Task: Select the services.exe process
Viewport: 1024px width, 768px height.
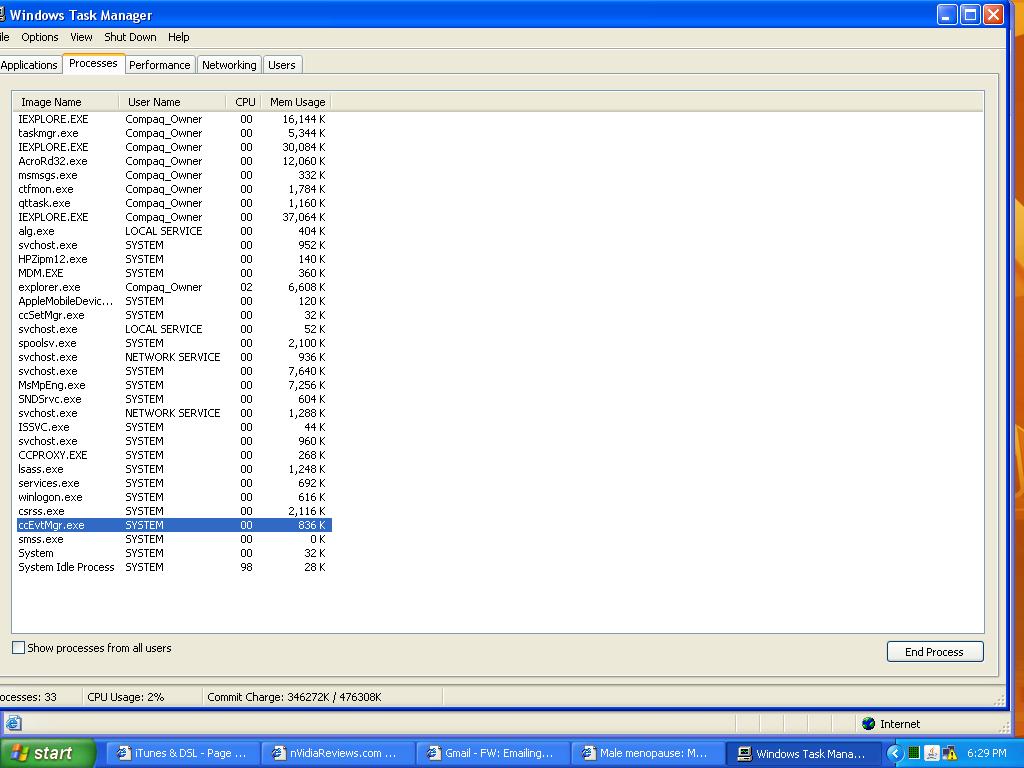Action: point(174,483)
